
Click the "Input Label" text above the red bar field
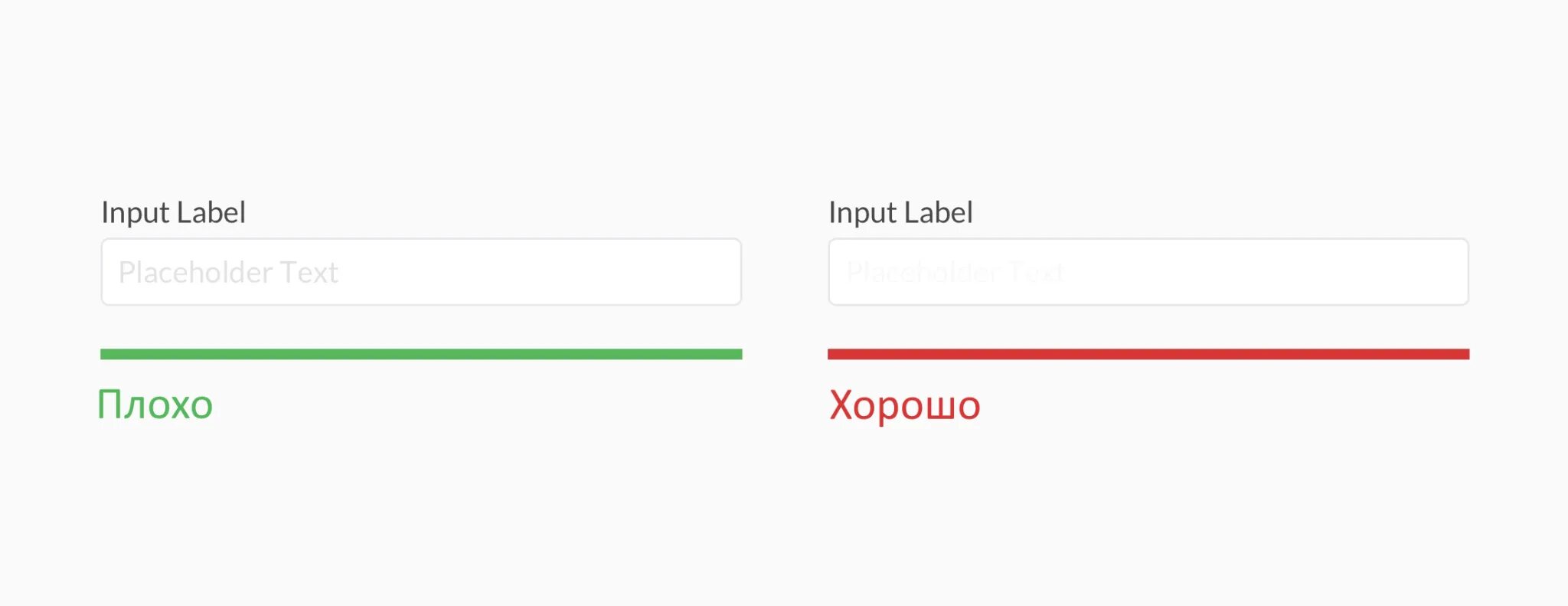pyautogui.click(x=900, y=213)
